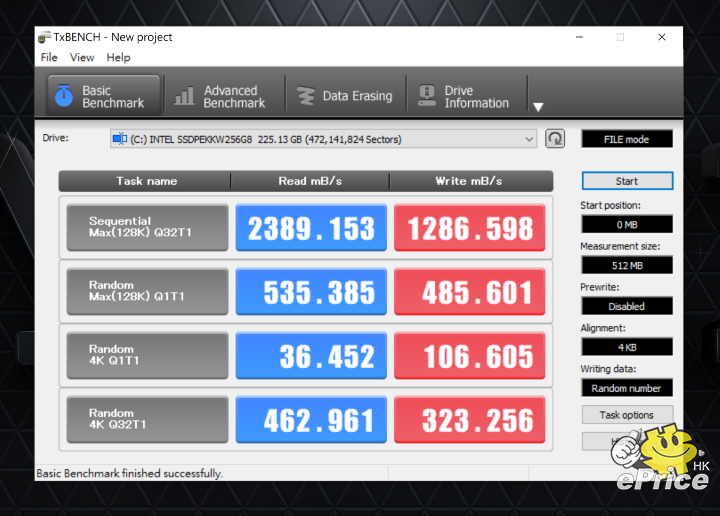
Task: Click the status text 'Basic Benchmark finished successfully.'
Action: 129,473
